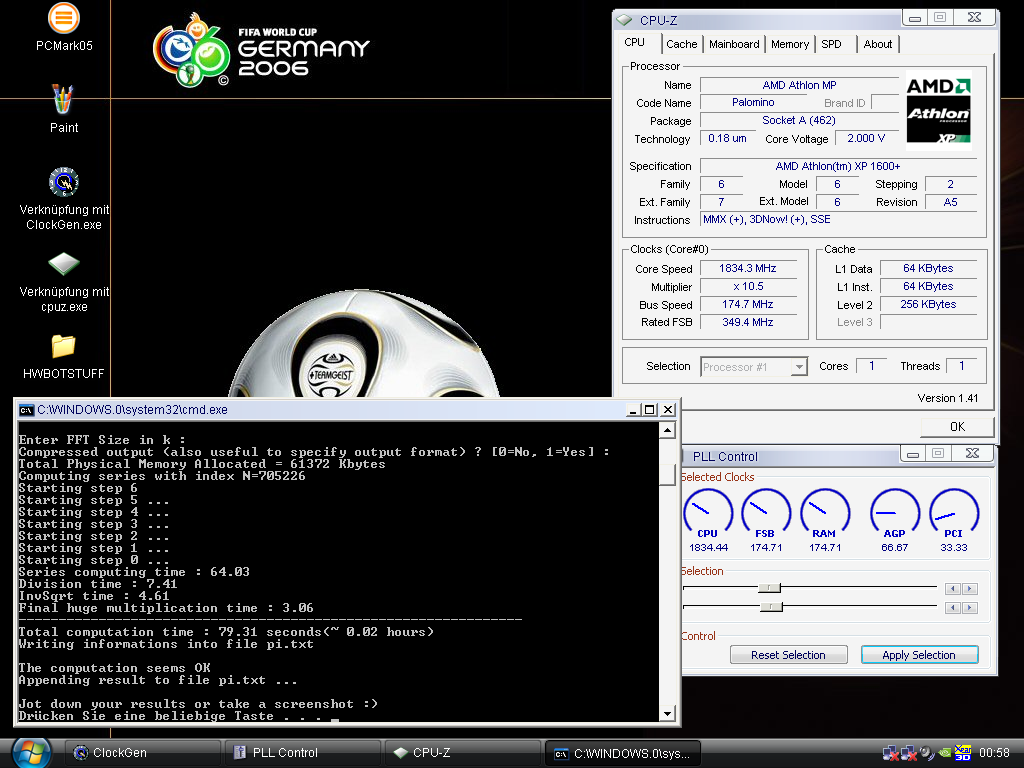Click the Apply Selection button

[x=919, y=655]
